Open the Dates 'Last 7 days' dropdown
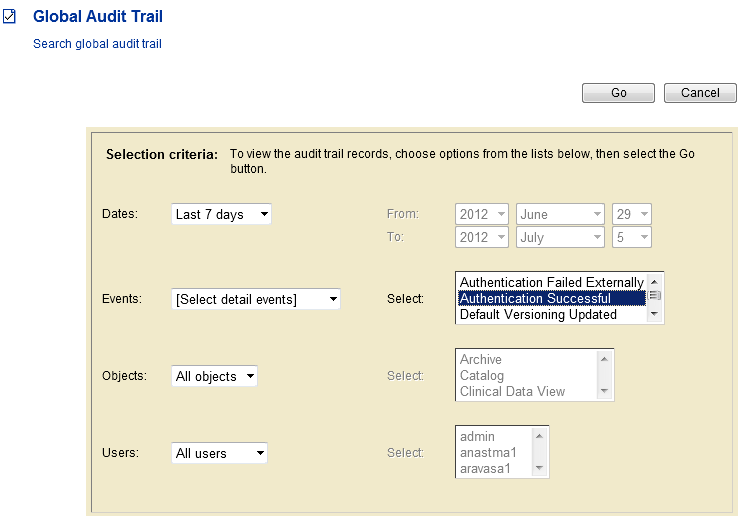Screen dimensions: 738x516 [221, 214]
